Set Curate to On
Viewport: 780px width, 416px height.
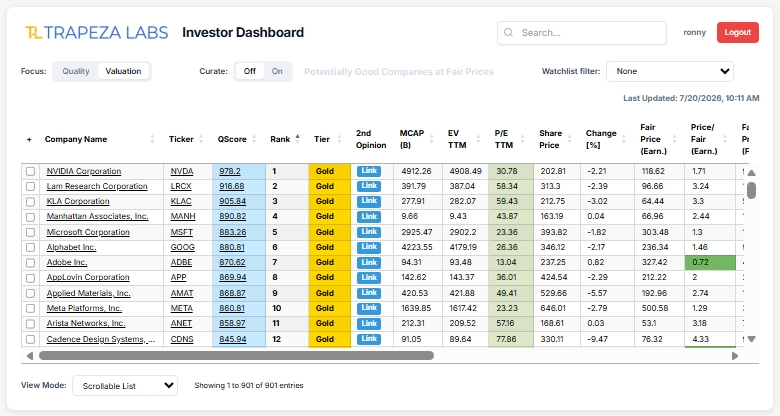click(x=277, y=71)
